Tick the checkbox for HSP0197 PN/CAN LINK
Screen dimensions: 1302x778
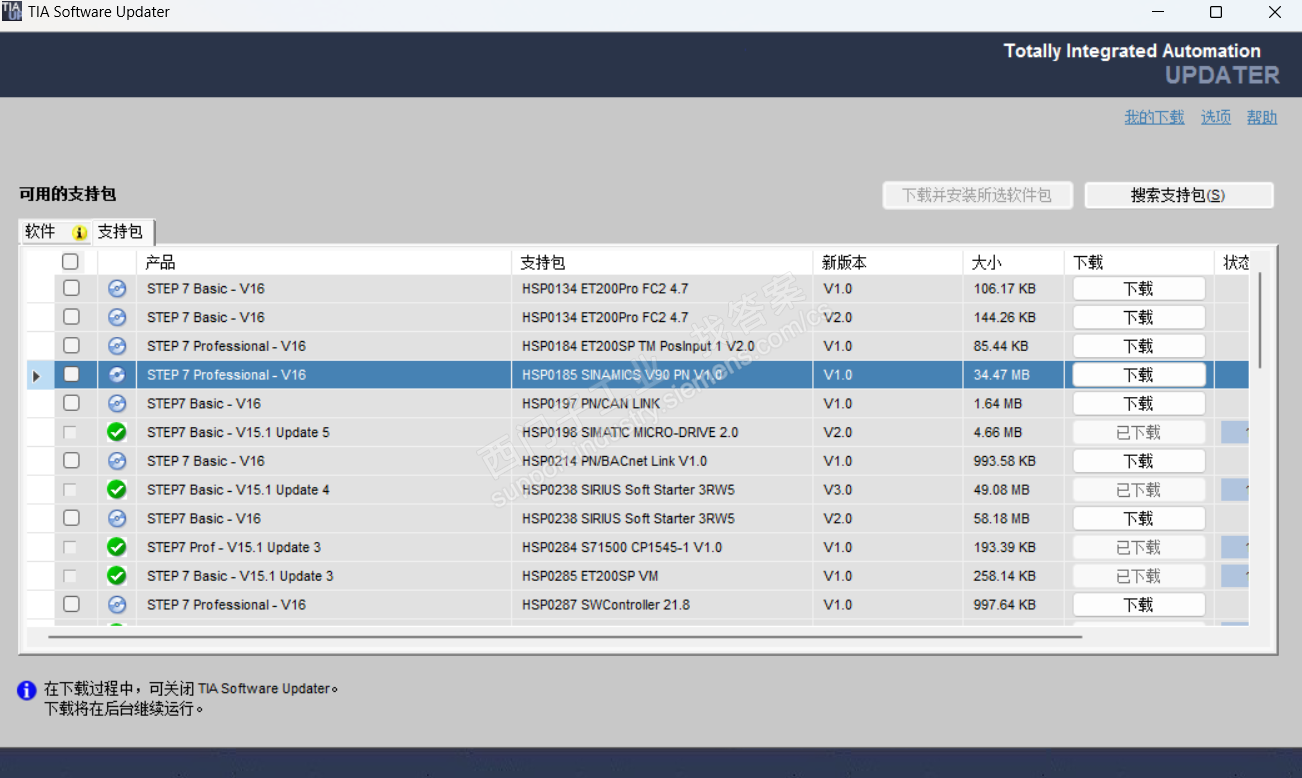[71, 403]
